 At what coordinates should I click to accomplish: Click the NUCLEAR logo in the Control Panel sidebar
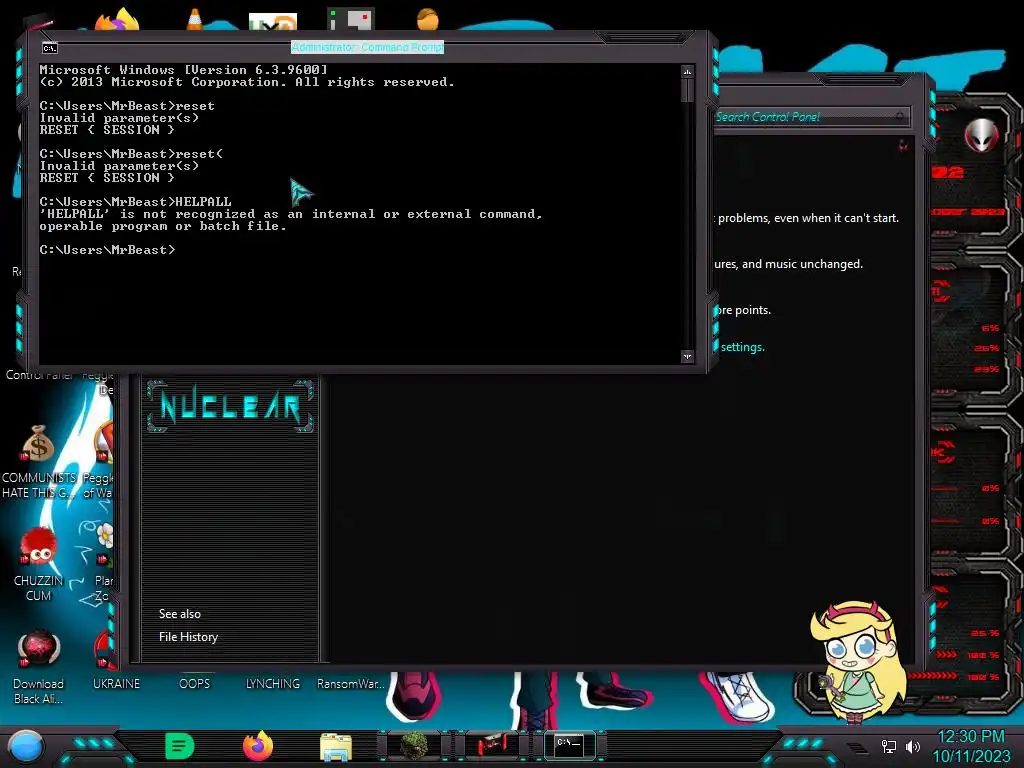230,406
